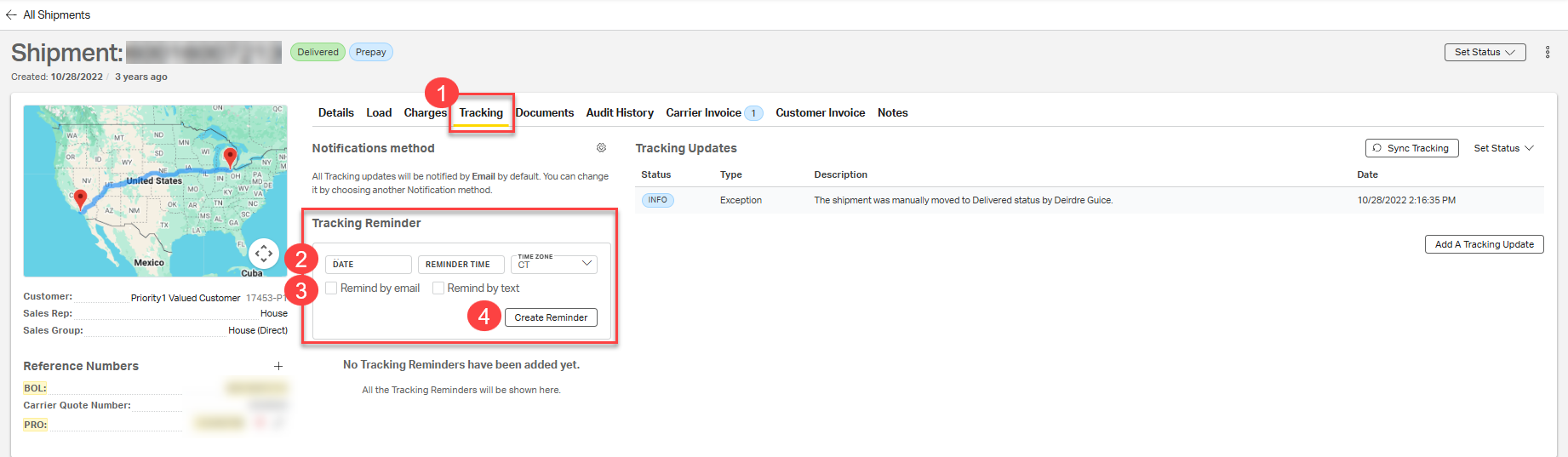The image size is (1568, 457).
Task: Click the destination map pin near Michigan
Action: point(230,158)
